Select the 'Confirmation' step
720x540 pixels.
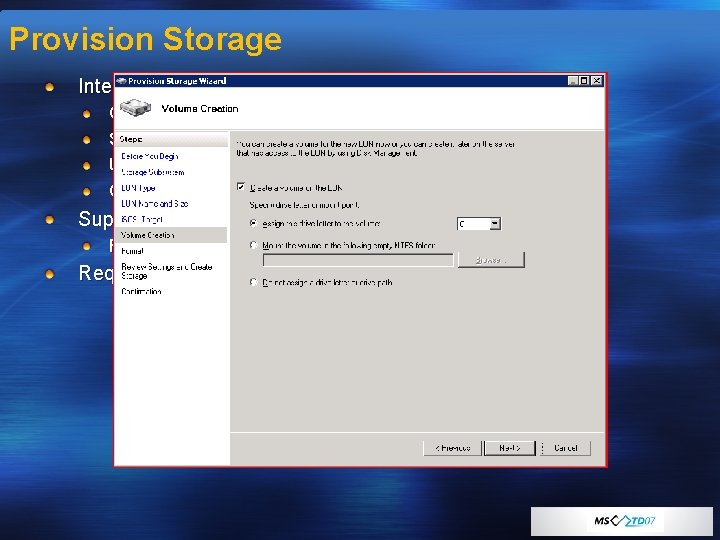click(141, 292)
